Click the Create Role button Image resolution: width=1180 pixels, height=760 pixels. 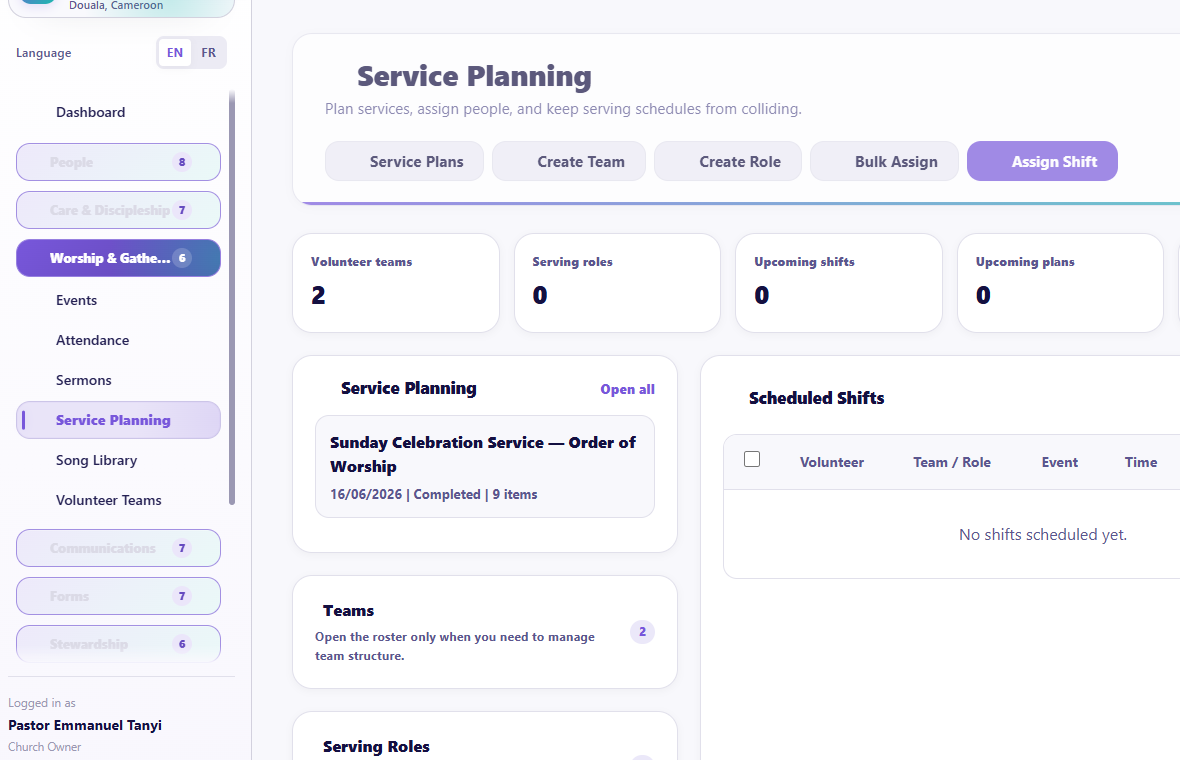(x=728, y=162)
